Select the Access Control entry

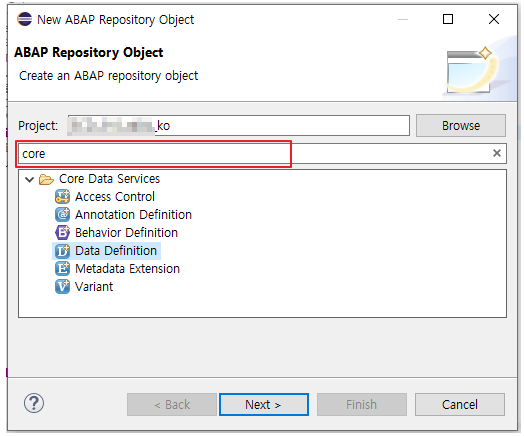click(x=115, y=196)
